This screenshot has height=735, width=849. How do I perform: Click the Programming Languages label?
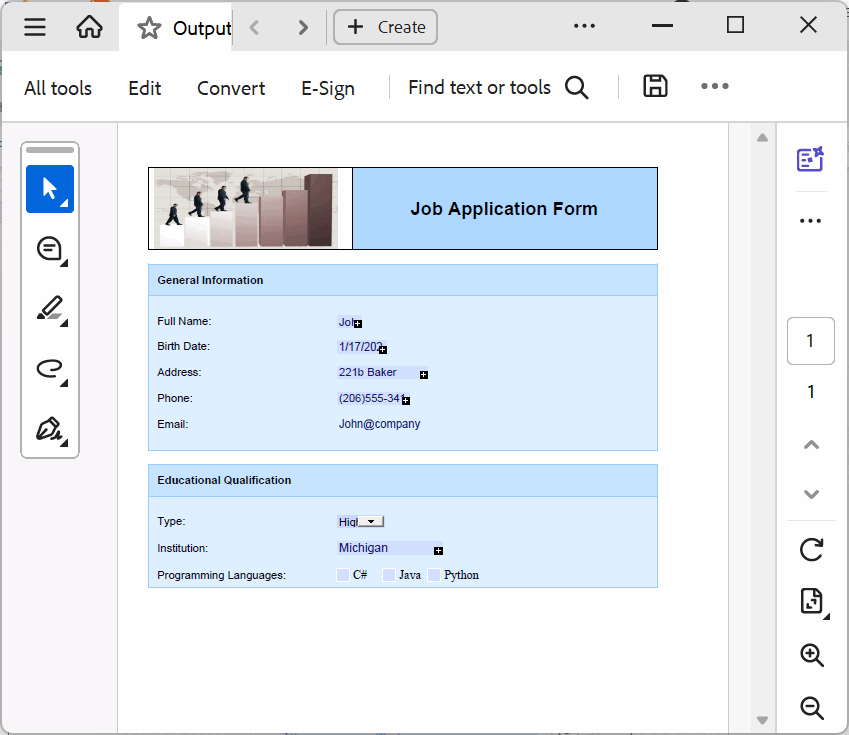tap(221, 575)
